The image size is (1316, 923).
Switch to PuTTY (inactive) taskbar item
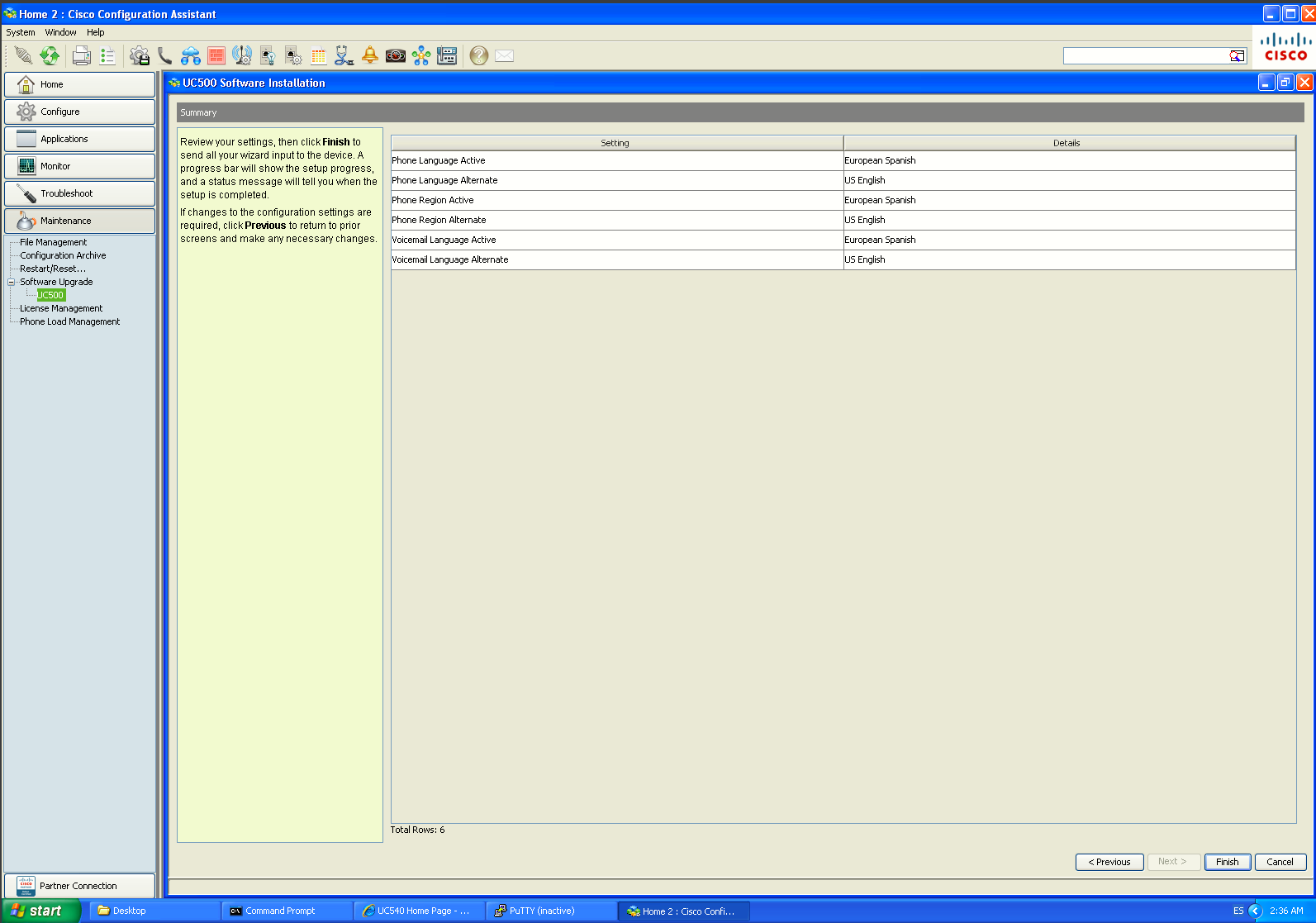(x=552, y=911)
